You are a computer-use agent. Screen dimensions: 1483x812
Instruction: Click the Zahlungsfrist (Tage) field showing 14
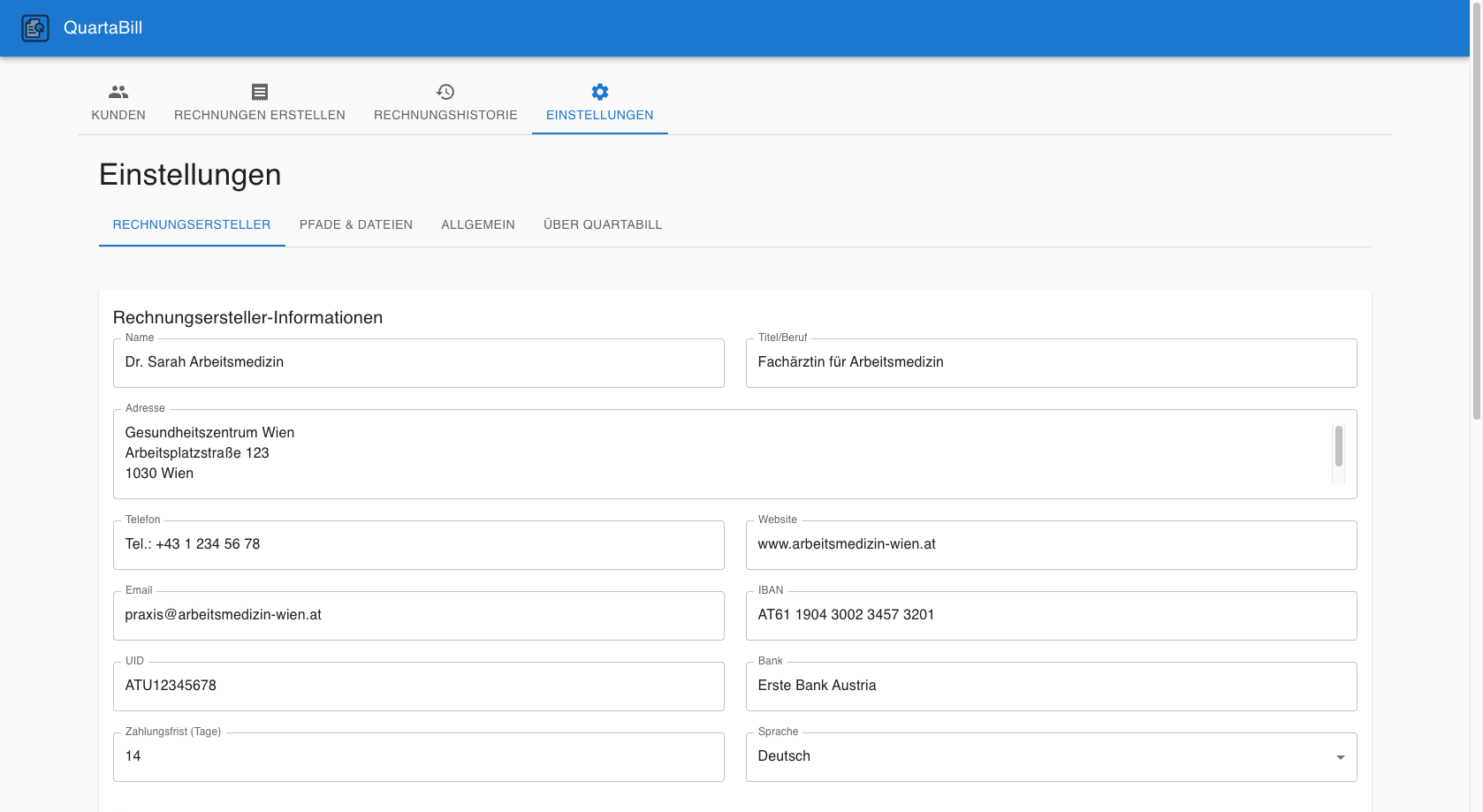[x=418, y=756]
